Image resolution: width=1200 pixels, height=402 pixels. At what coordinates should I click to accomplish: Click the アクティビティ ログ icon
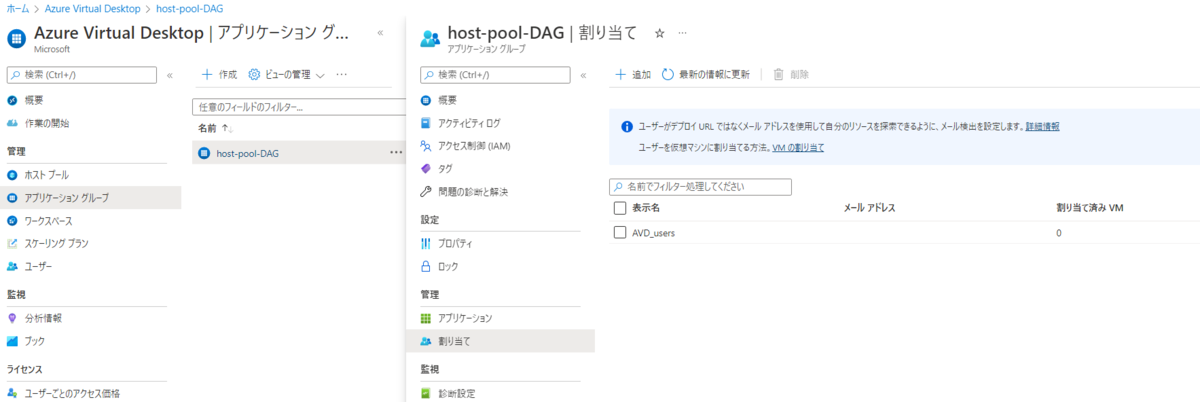click(427, 123)
